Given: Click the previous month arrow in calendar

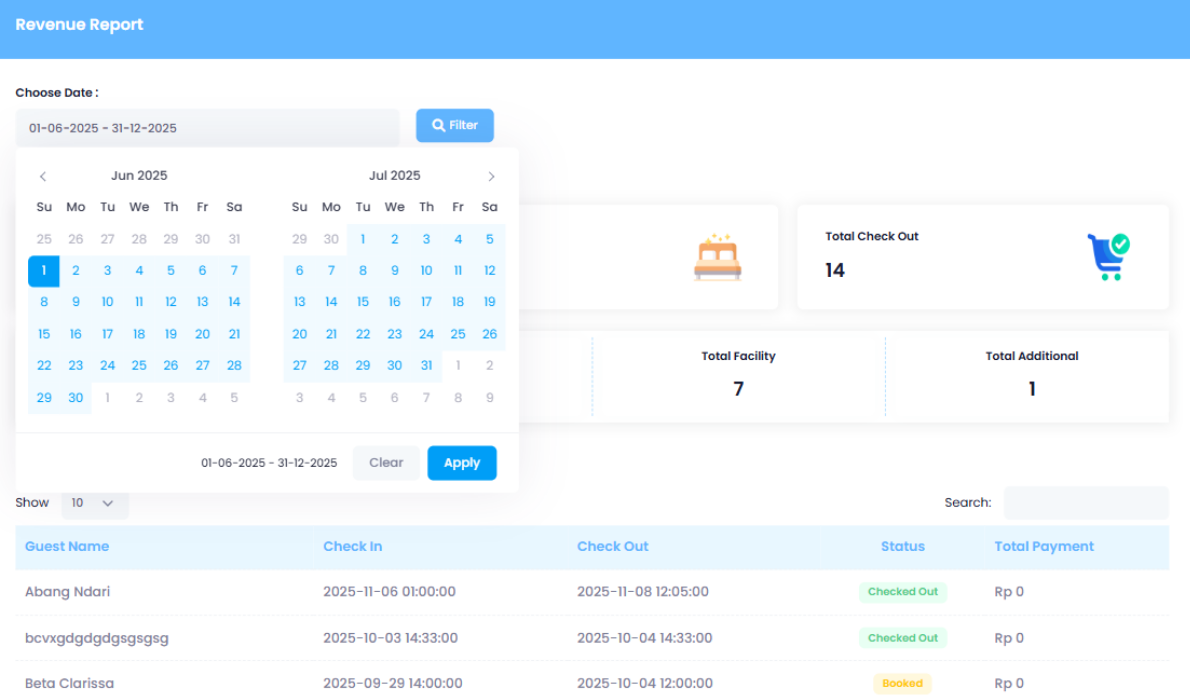Looking at the screenshot, I should pos(43,177).
